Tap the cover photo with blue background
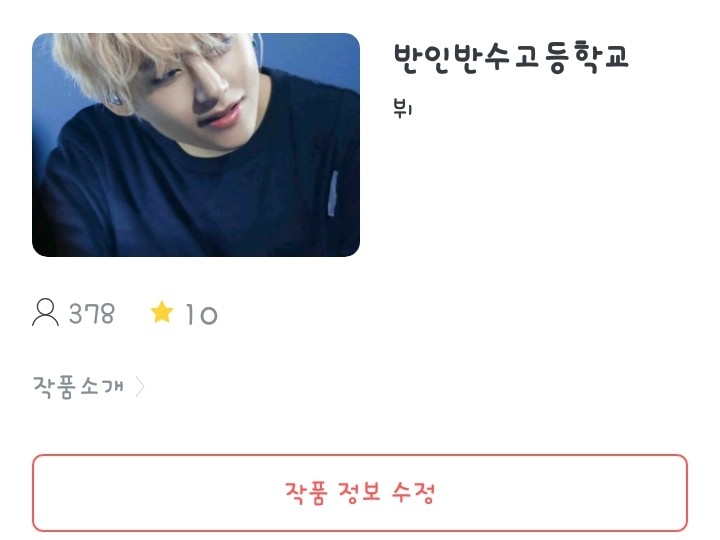Viewport: 720px width, 540px height. pyautogui.click(x=196, y=145)
